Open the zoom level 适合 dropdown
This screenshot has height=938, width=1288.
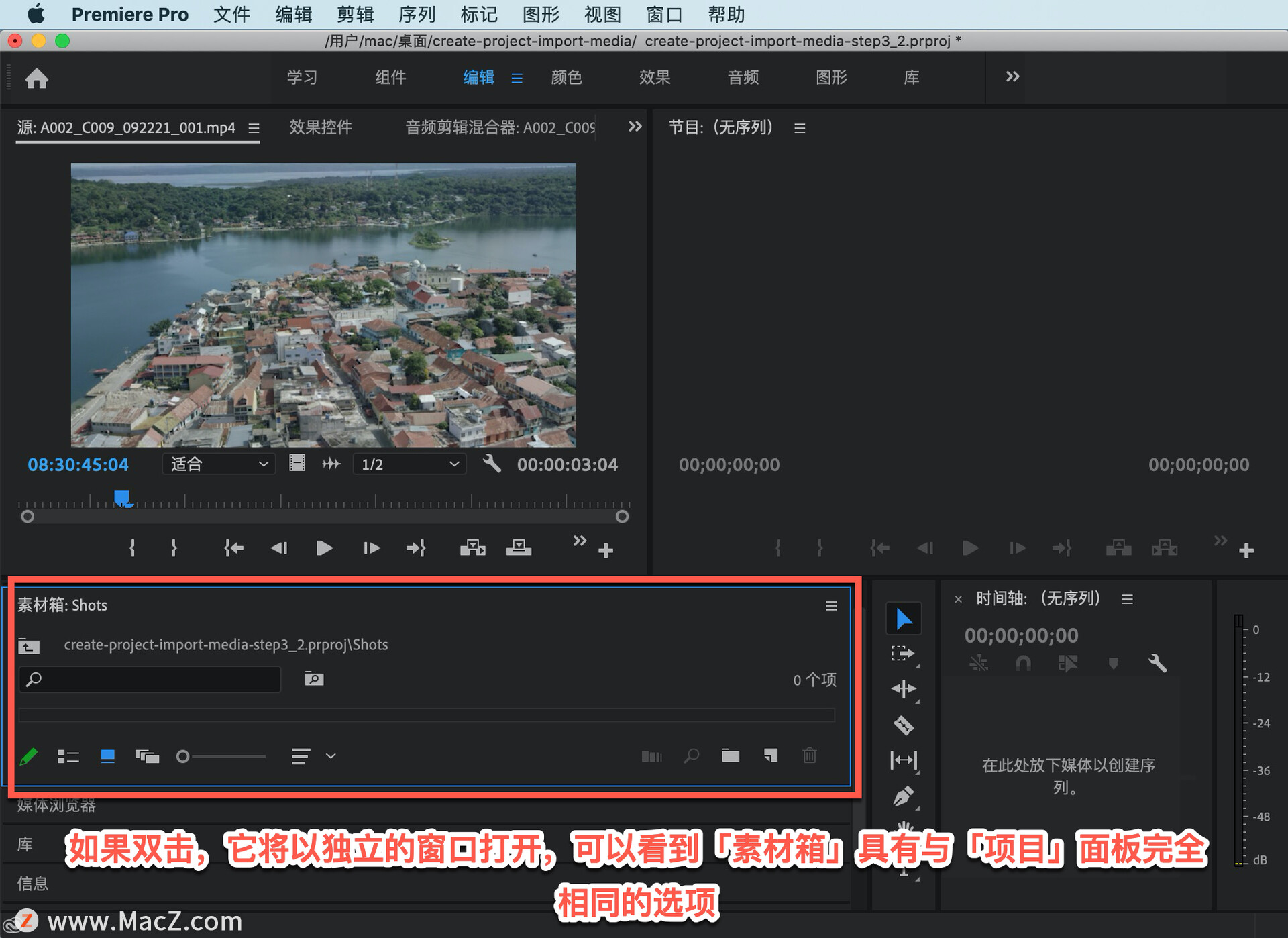(219, 464)
